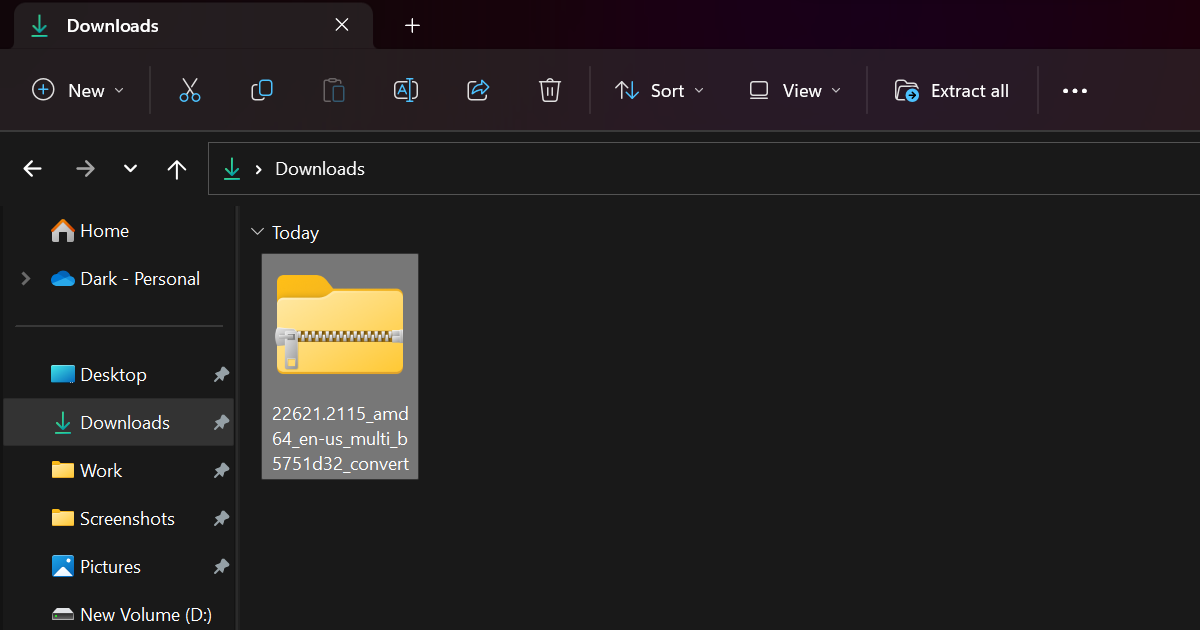Open the New item dropdown
Viewport: 1200px width, 630px height.
coord(78,91)
